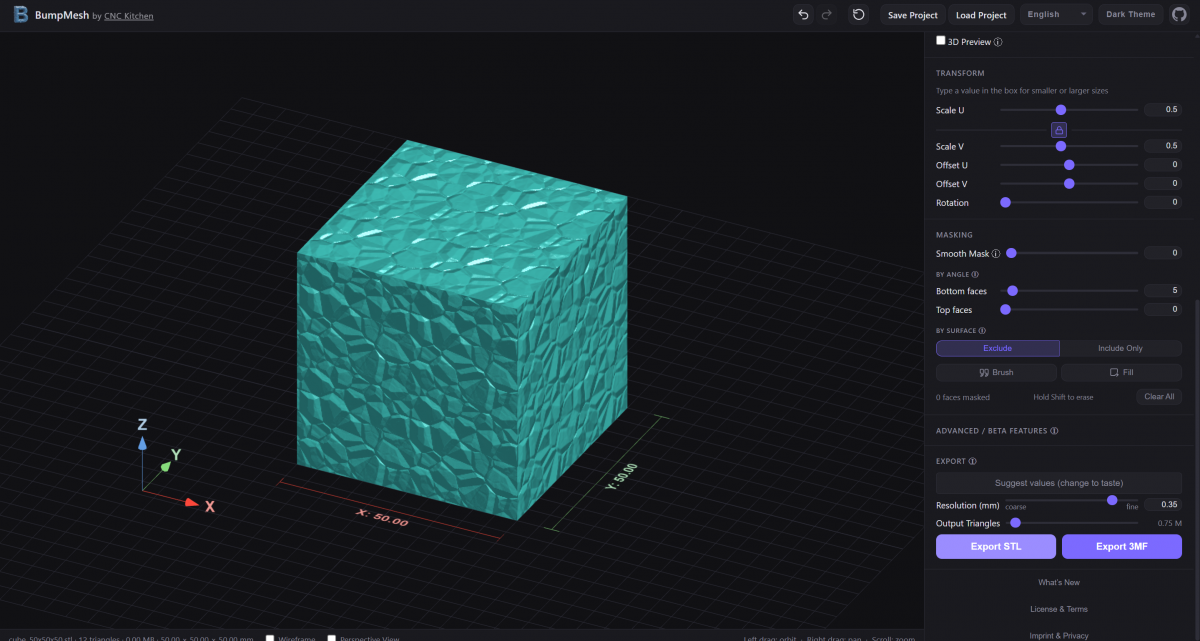Click the Save Project button
Viewport: 1200px width, 641px height.
coord(913,15)
